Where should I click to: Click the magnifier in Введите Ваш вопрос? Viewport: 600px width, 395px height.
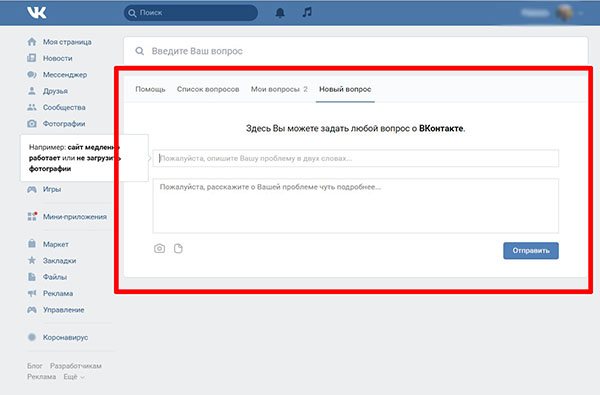click(140, 51)
